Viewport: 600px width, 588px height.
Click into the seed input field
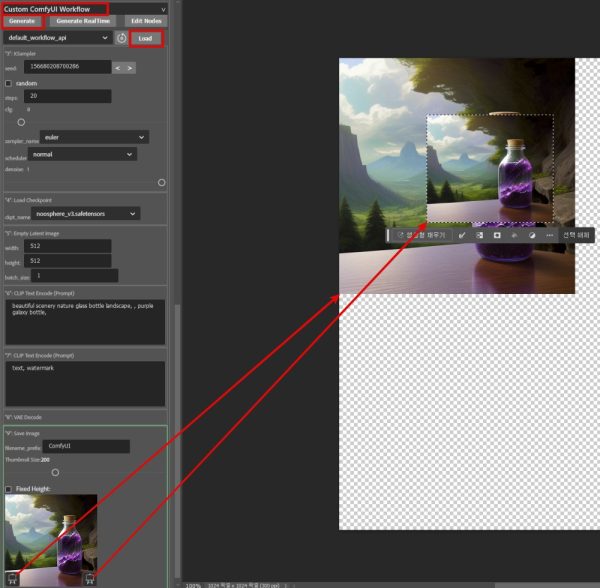coord(67,67)
